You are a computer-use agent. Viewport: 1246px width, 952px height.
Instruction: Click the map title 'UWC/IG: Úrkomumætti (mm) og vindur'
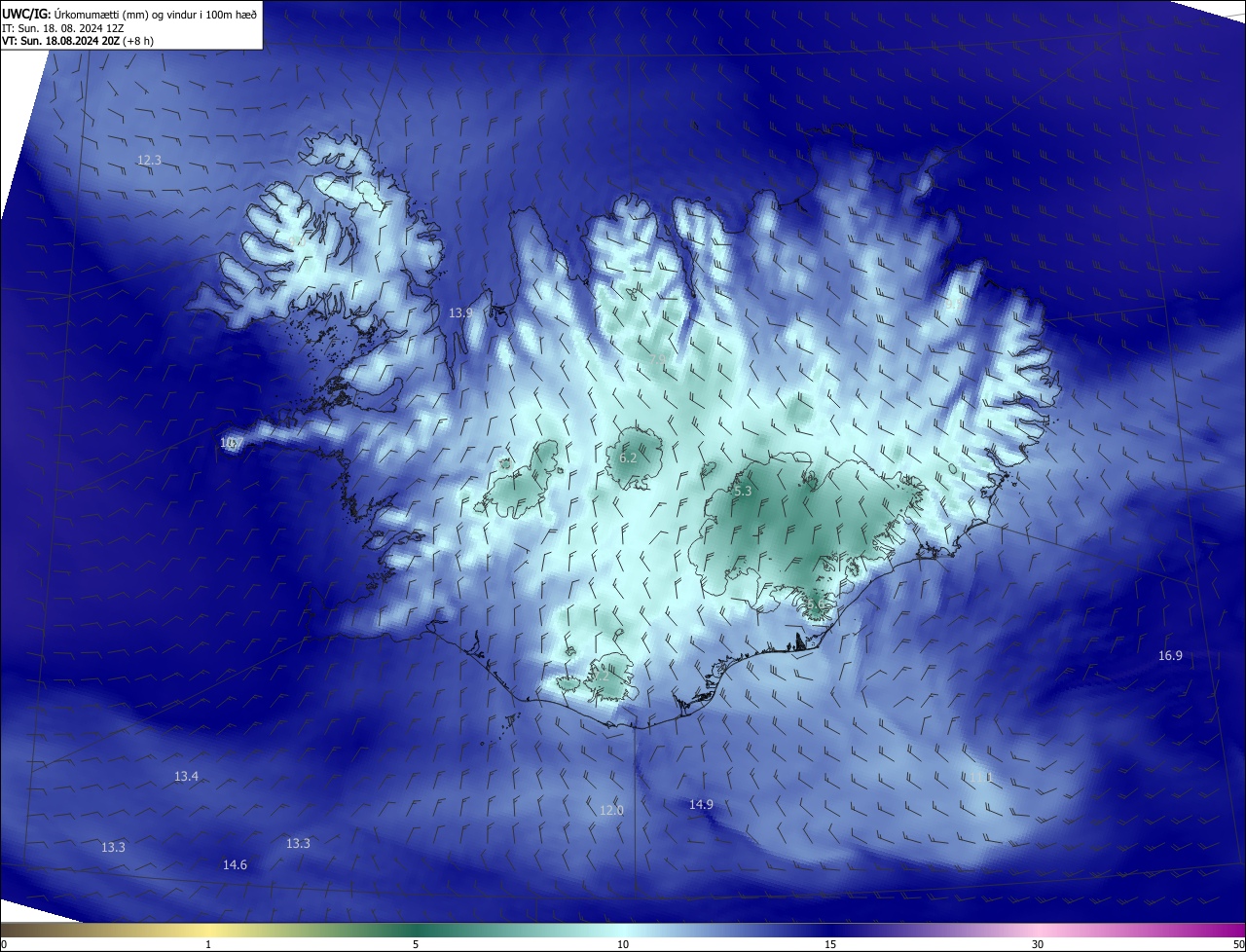coord(129,14)
